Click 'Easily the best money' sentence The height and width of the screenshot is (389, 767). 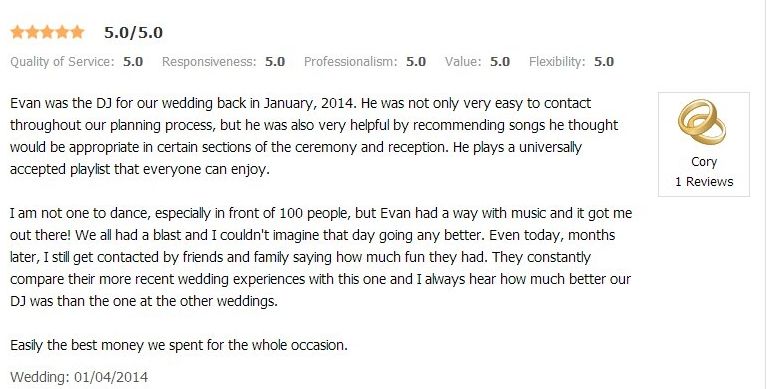point(179,345)
